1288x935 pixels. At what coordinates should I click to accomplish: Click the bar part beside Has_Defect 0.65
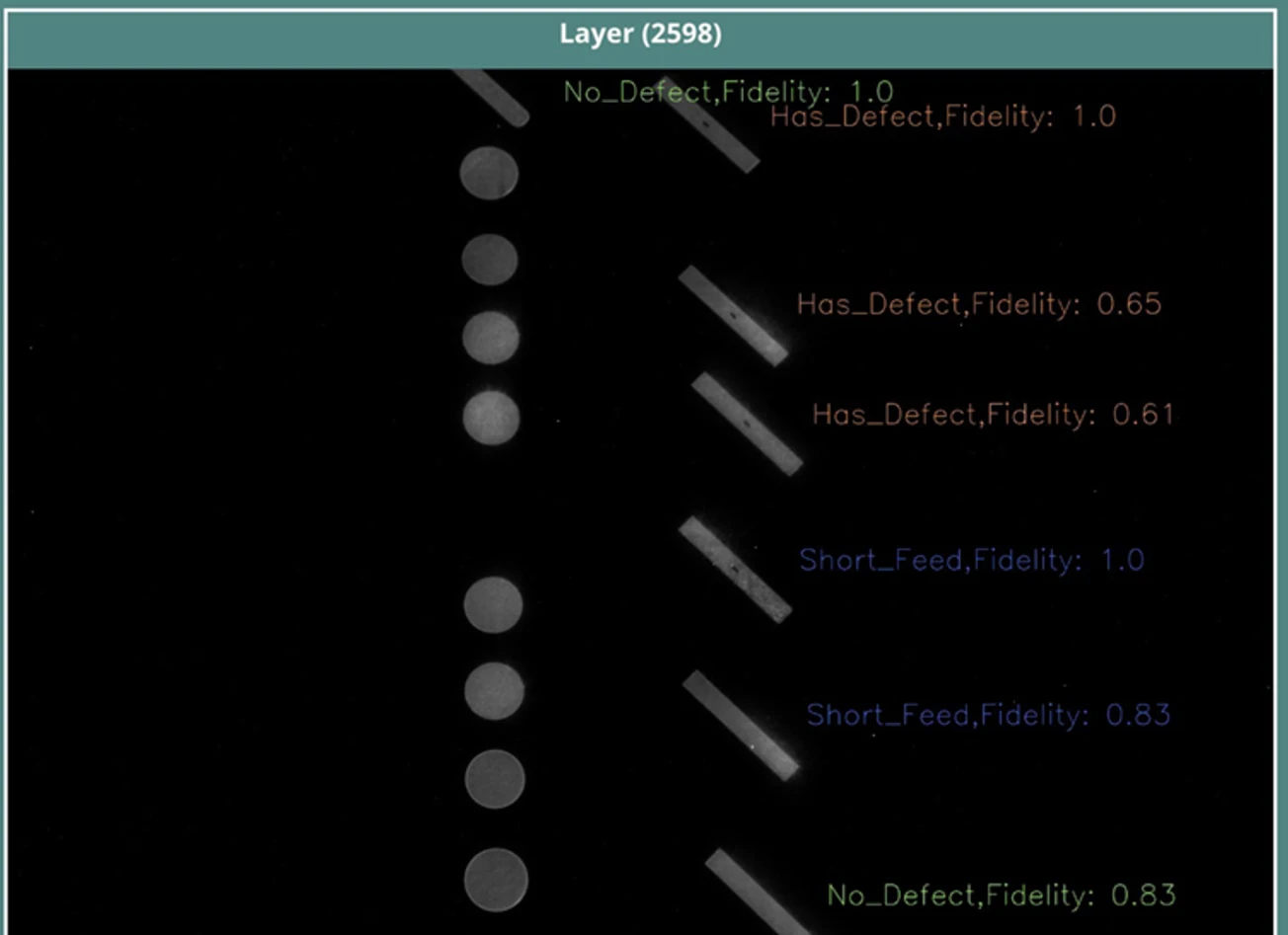(x=733, y=315)
